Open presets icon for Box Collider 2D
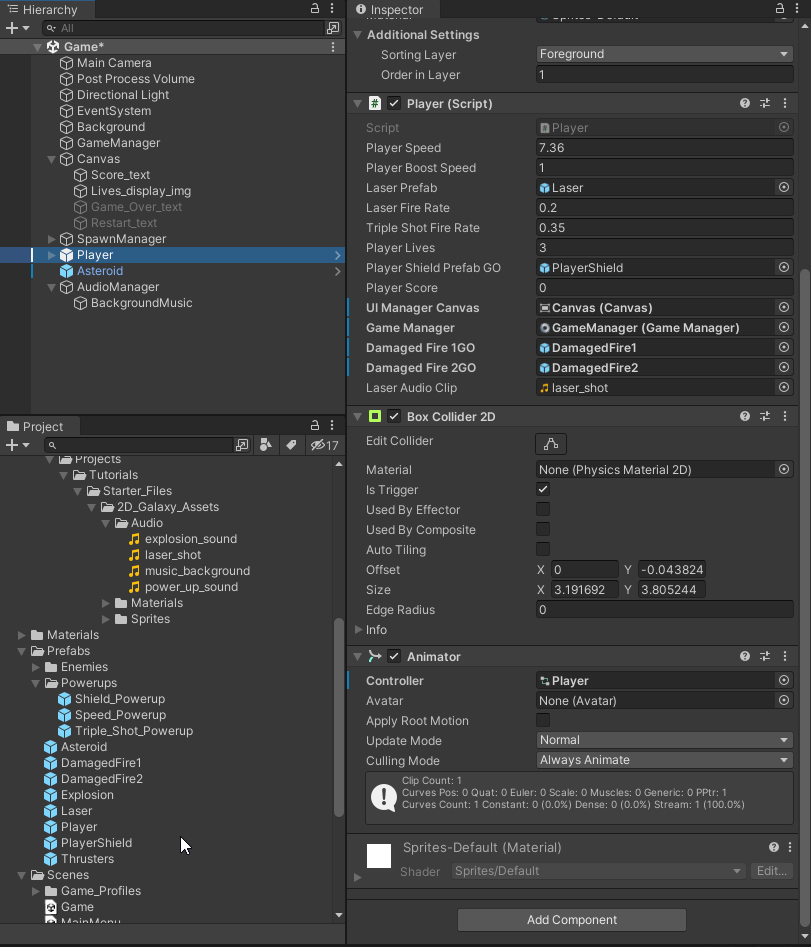 click(765, 416)
